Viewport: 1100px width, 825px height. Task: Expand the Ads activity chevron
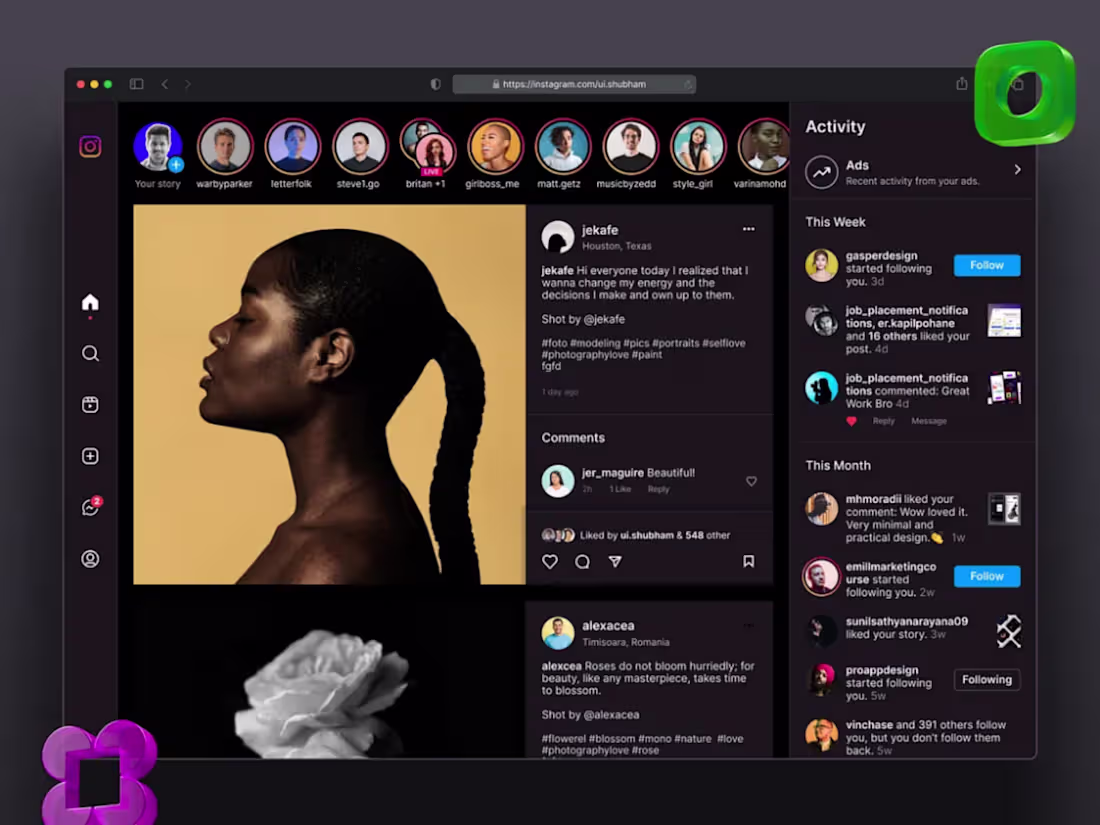click(x=1017, y=170)
